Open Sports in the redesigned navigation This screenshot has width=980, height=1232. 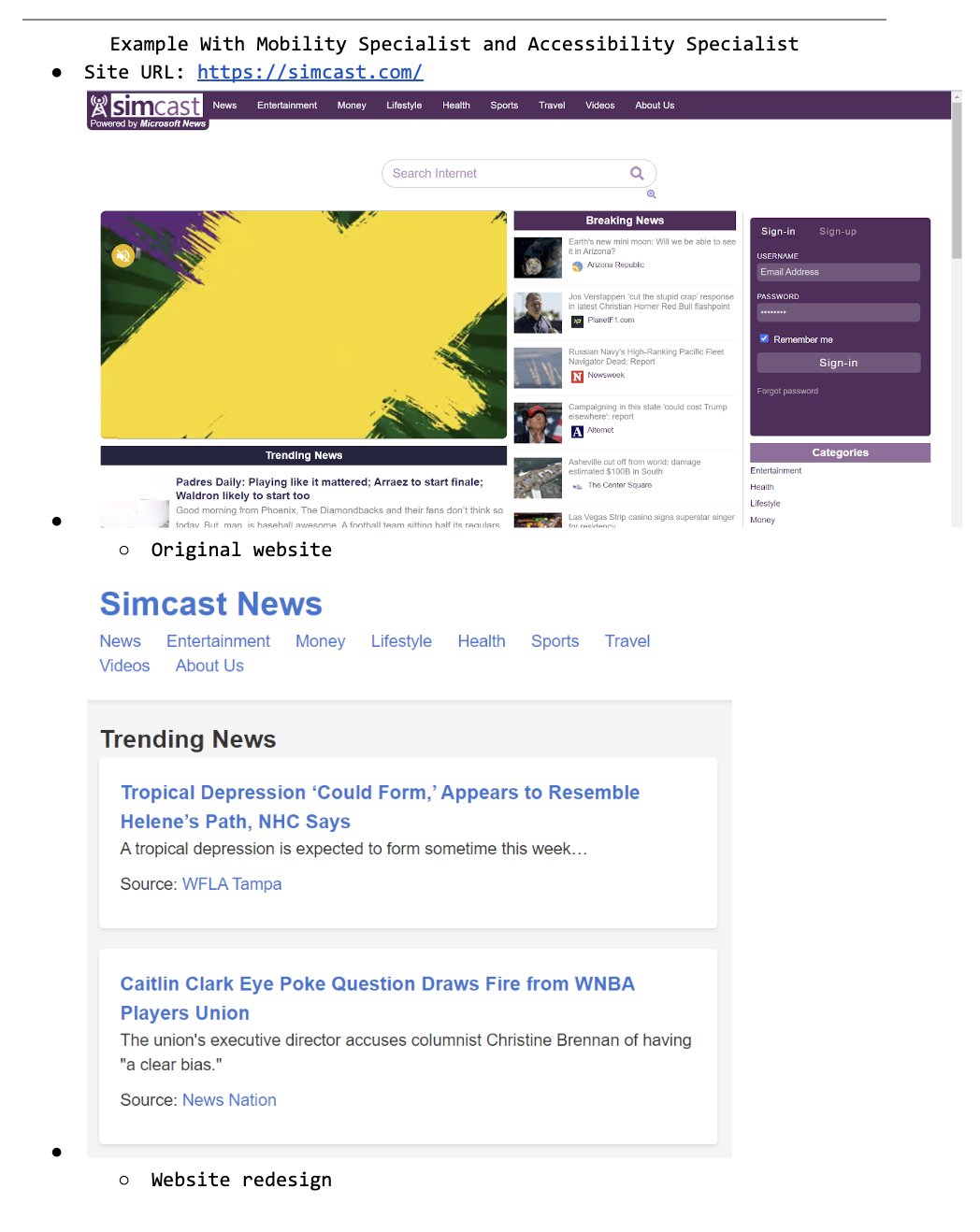coord(555,641)
